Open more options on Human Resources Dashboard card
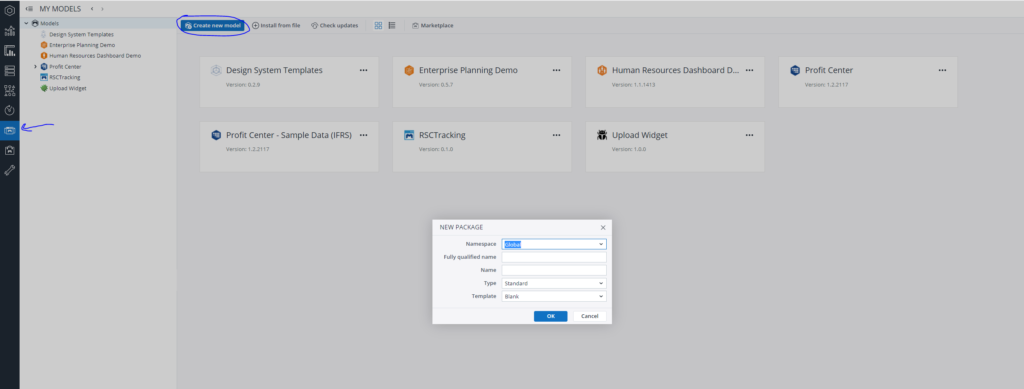This screenshot has height=389, width=1024. pos(750,70)
